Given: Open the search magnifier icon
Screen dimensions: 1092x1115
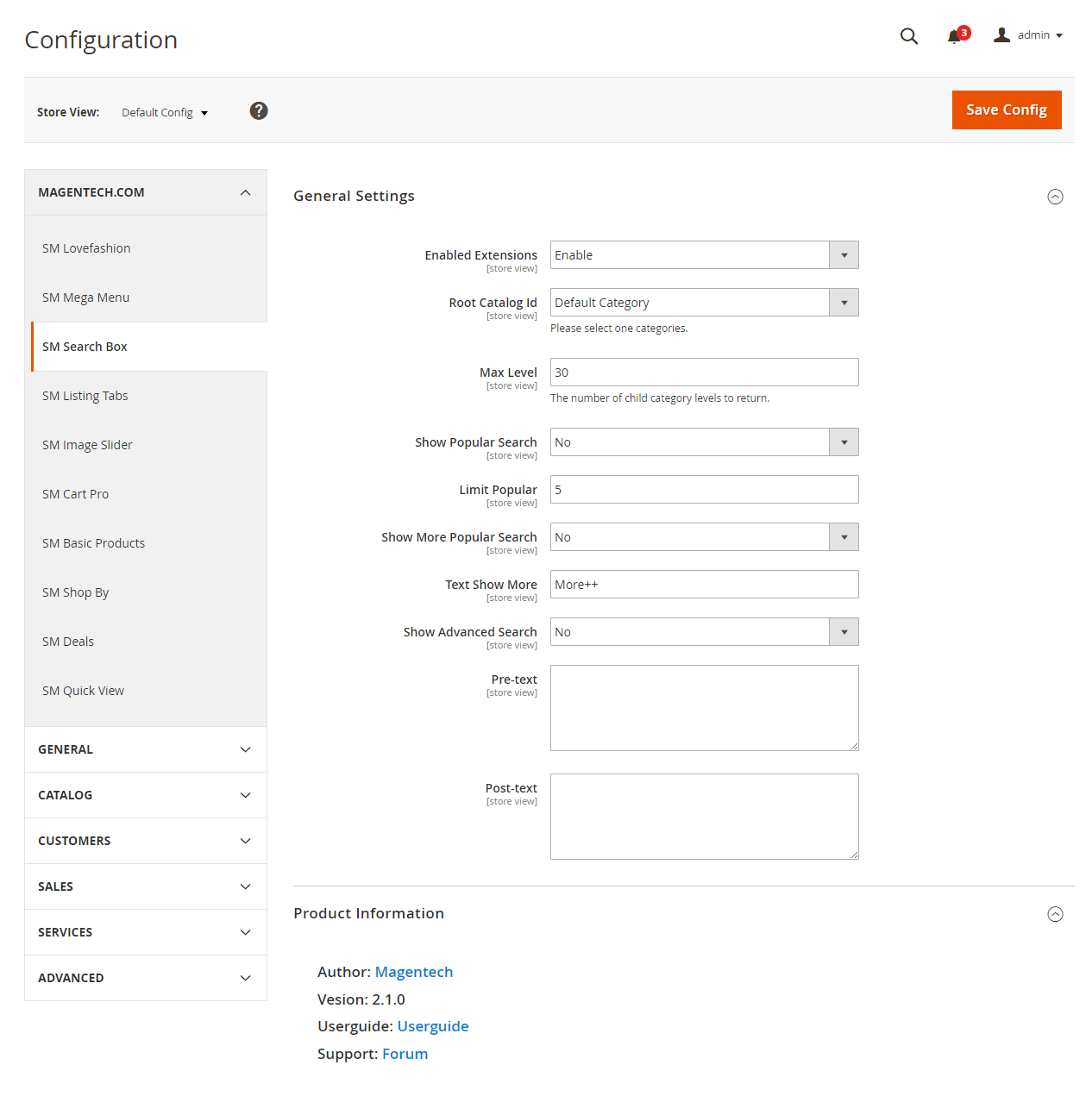Looking at the screenshot, I should 909,36.
